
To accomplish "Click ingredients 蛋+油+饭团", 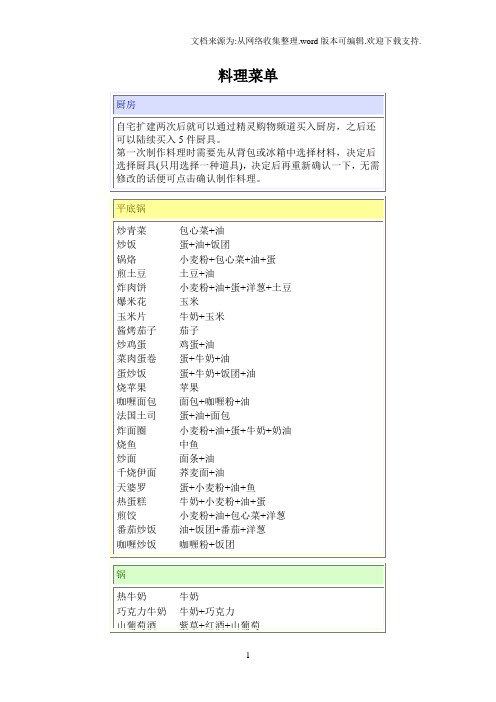I will coord(205,245).
